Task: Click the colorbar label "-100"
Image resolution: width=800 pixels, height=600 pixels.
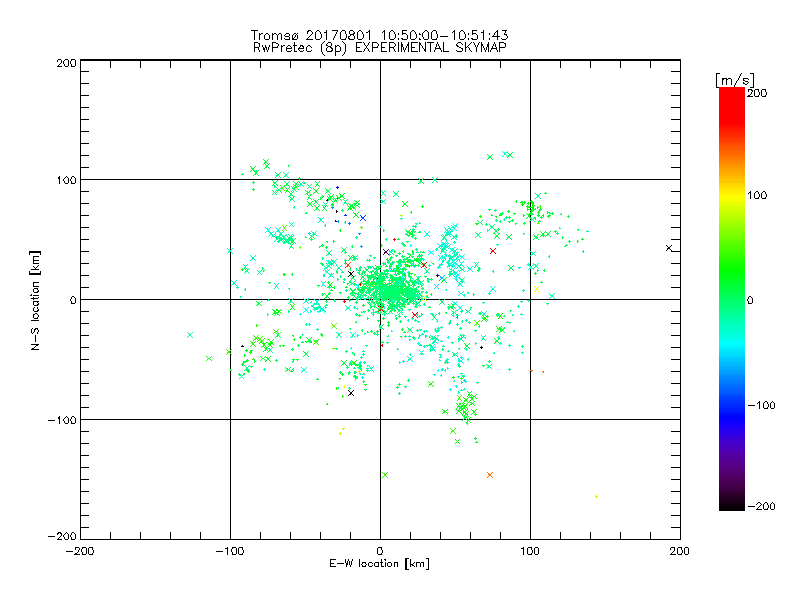Action: coord(761,406)
